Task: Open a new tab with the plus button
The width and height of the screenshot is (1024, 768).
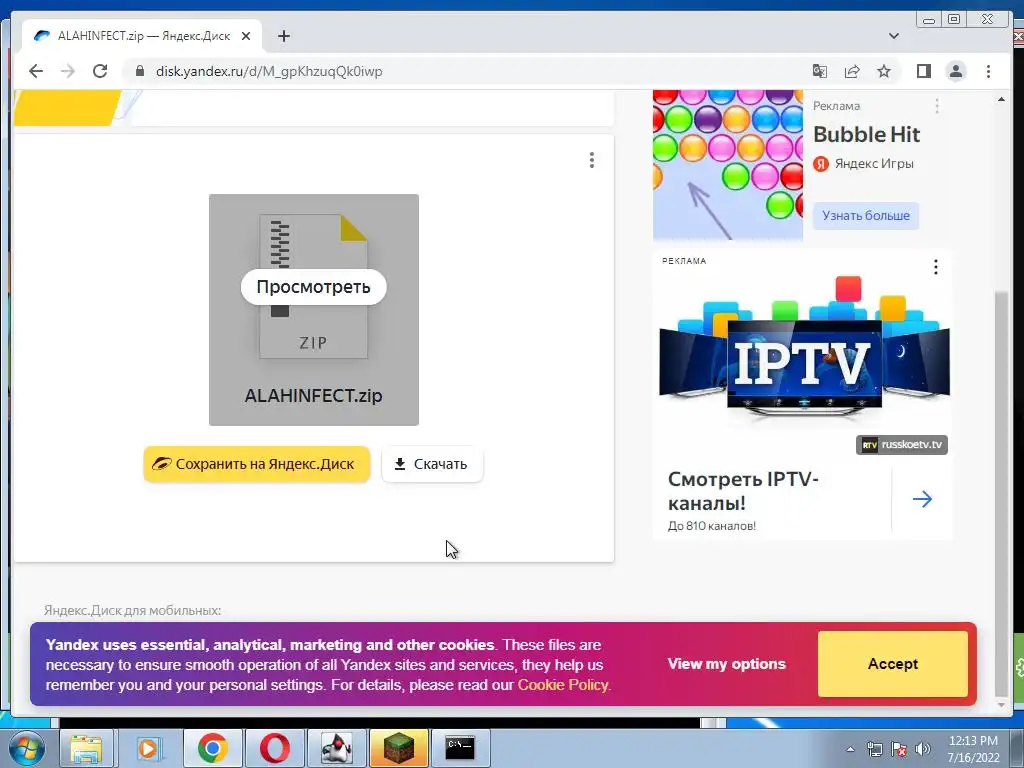Action: (283, 36)
